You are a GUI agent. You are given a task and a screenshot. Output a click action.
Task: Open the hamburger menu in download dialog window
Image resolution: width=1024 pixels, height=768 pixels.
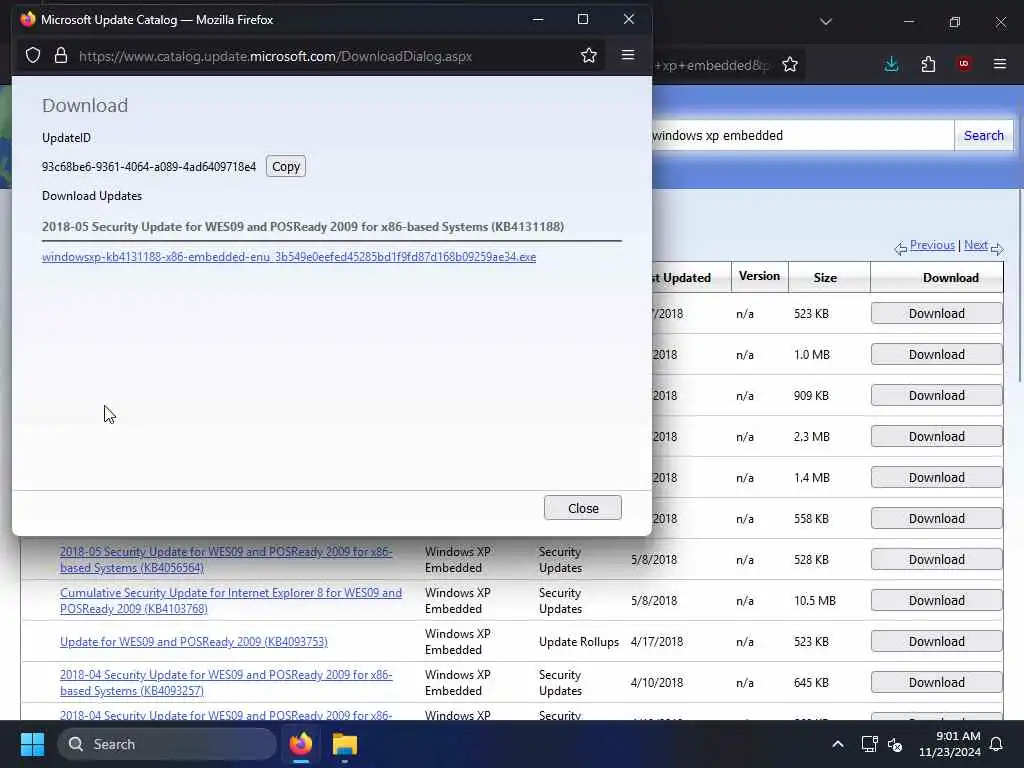628,55
